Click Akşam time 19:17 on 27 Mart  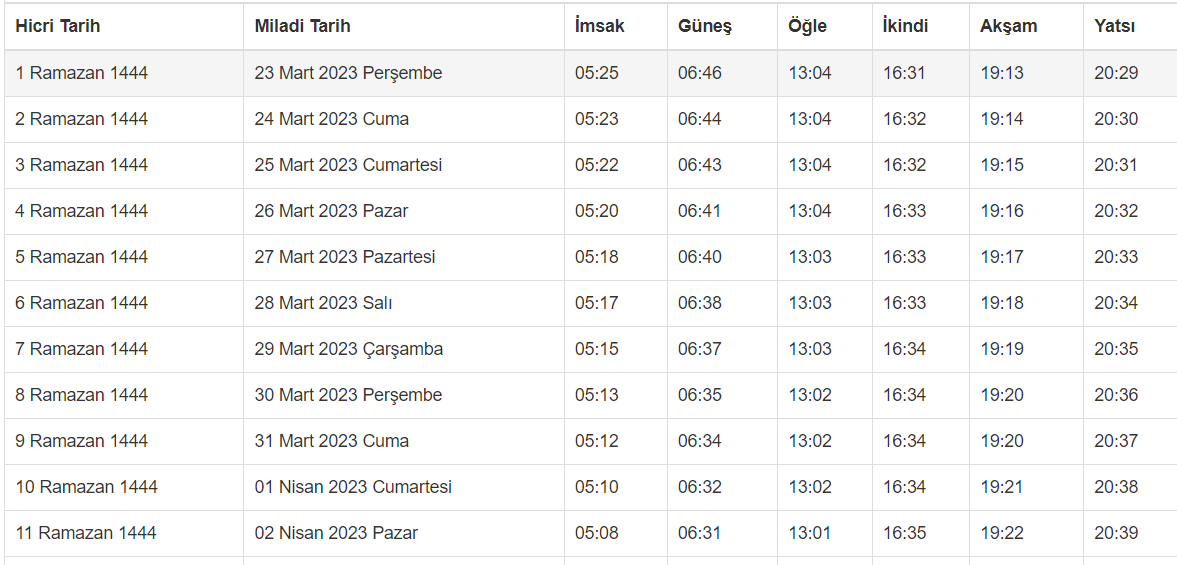[x=1002, y=257]
